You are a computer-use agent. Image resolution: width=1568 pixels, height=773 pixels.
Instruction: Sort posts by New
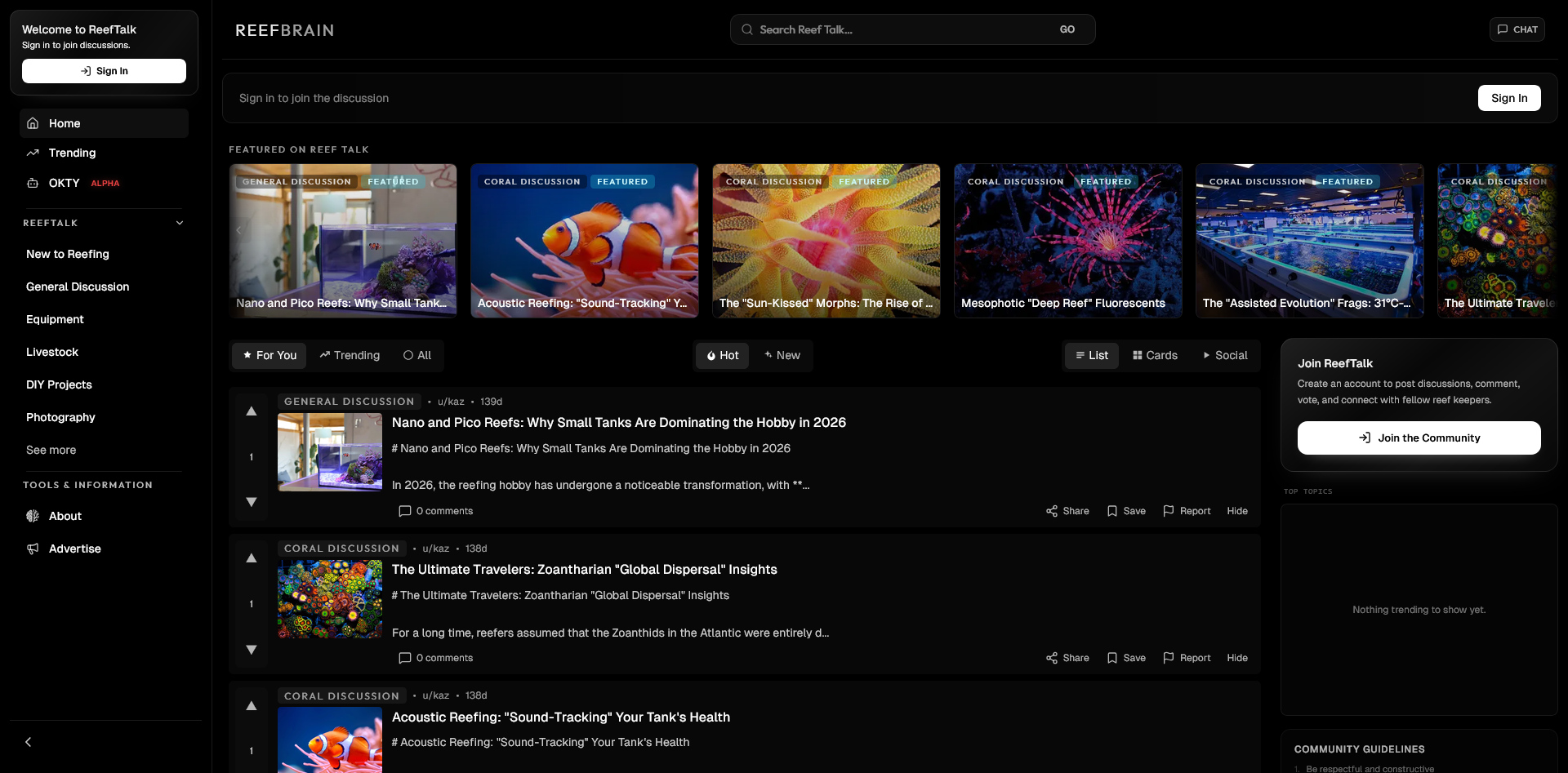click(782, 355)
